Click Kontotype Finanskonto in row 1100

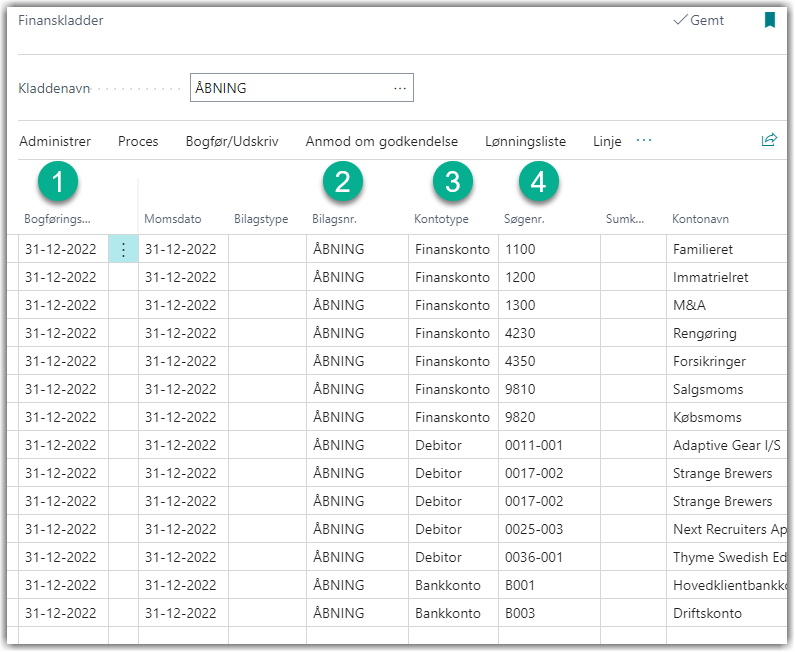tap(453, 249)
